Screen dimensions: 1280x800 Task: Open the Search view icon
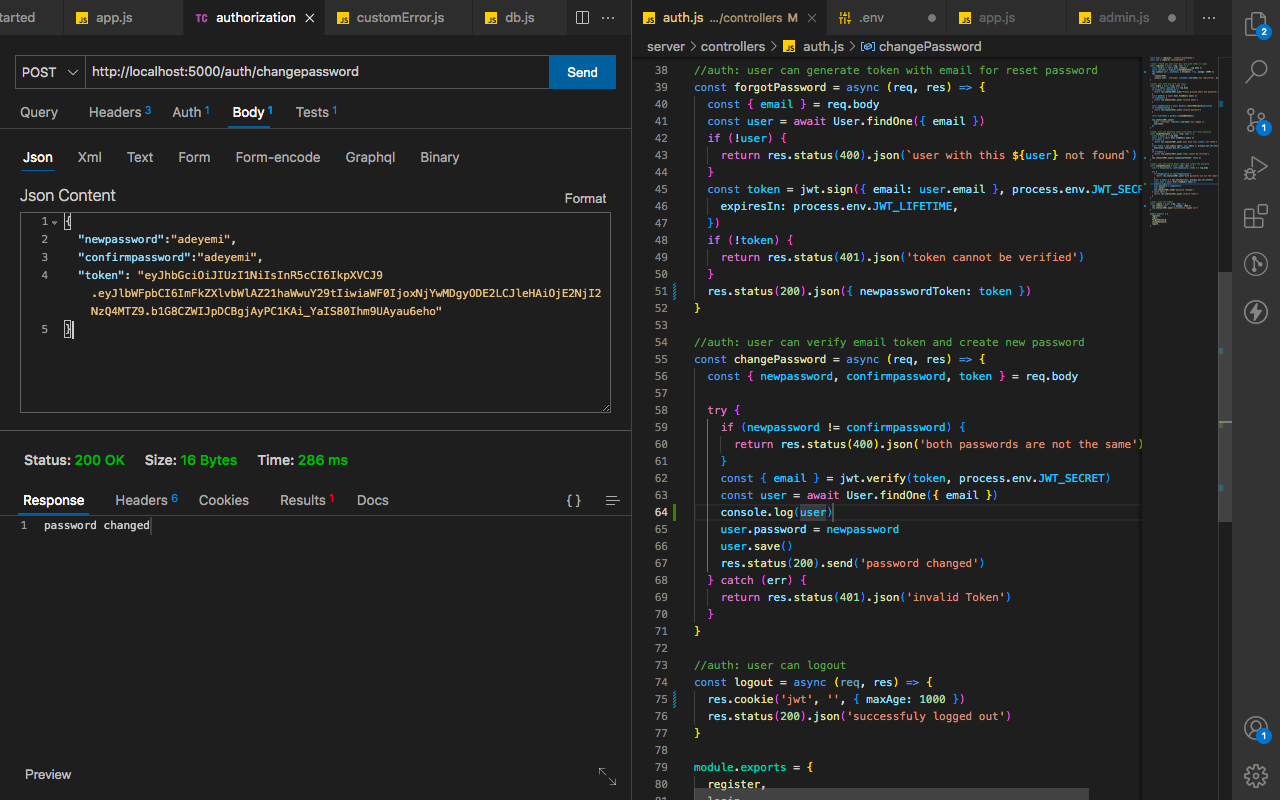(1256, 72)
